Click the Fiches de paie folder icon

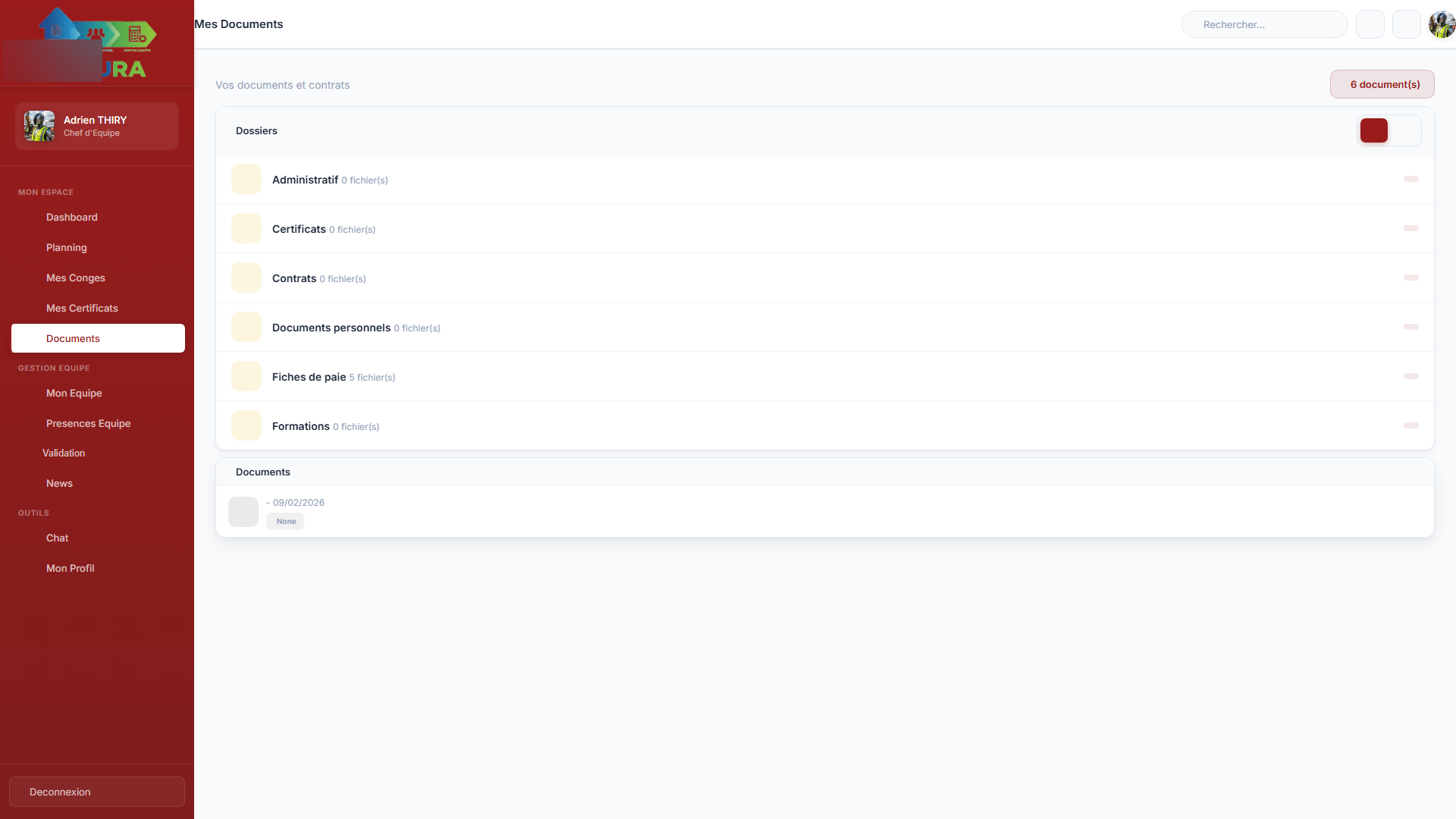click(x=246, y=376)
